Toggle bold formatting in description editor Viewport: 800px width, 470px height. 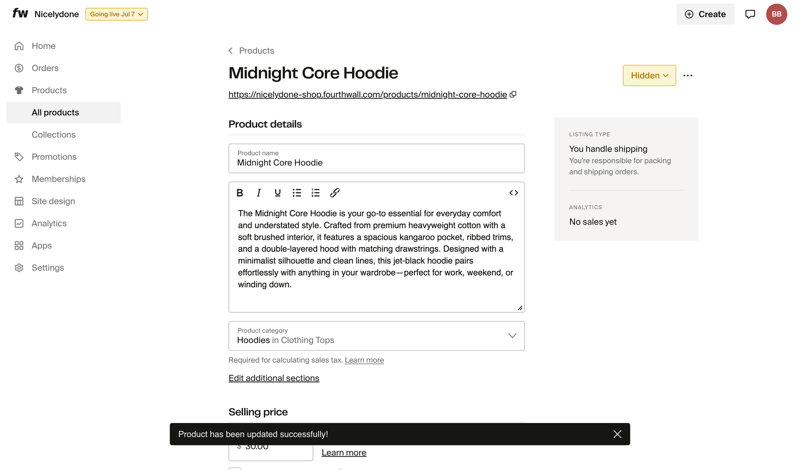[x=240, y=193]
